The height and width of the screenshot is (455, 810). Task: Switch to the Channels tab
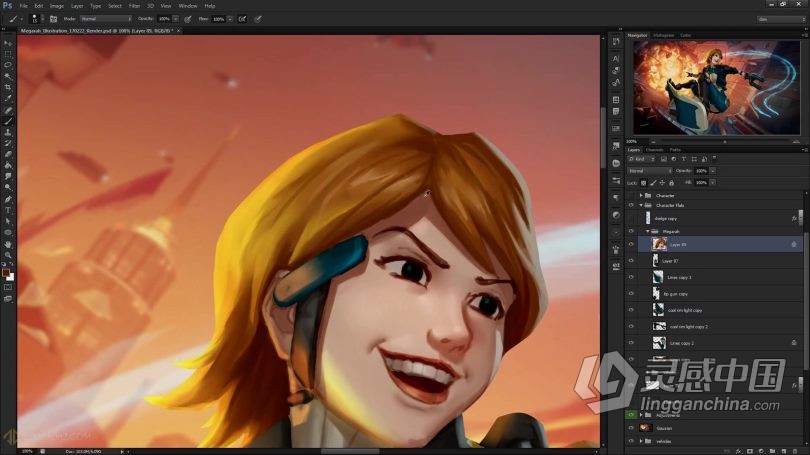click(654, 150)
